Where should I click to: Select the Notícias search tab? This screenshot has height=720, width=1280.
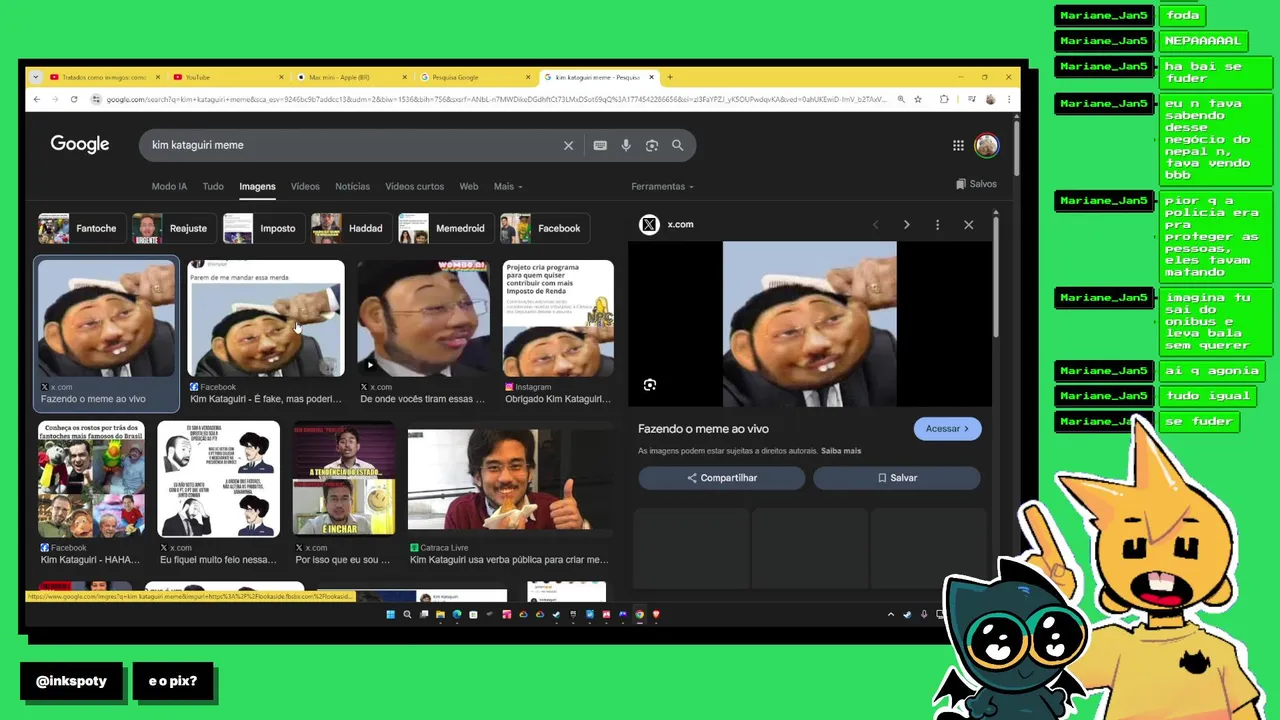[352, 186]
